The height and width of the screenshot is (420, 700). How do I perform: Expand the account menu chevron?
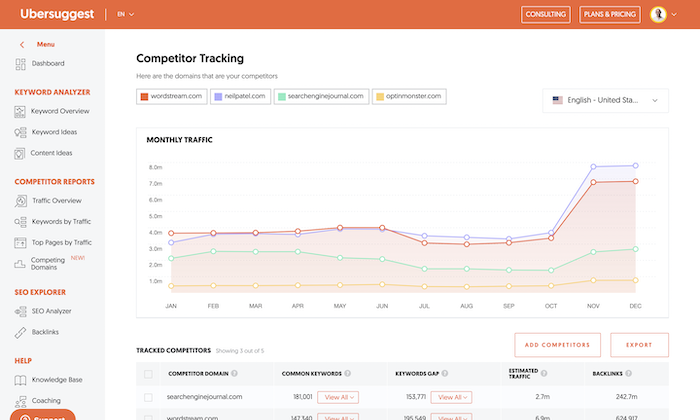click(x=674, y=15)
